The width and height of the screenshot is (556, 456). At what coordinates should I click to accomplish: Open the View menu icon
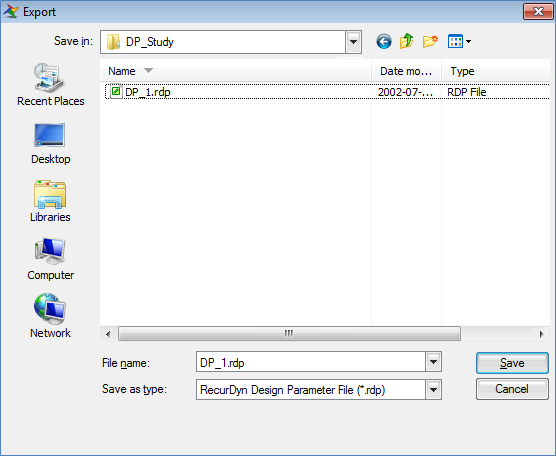pos(455,41)
